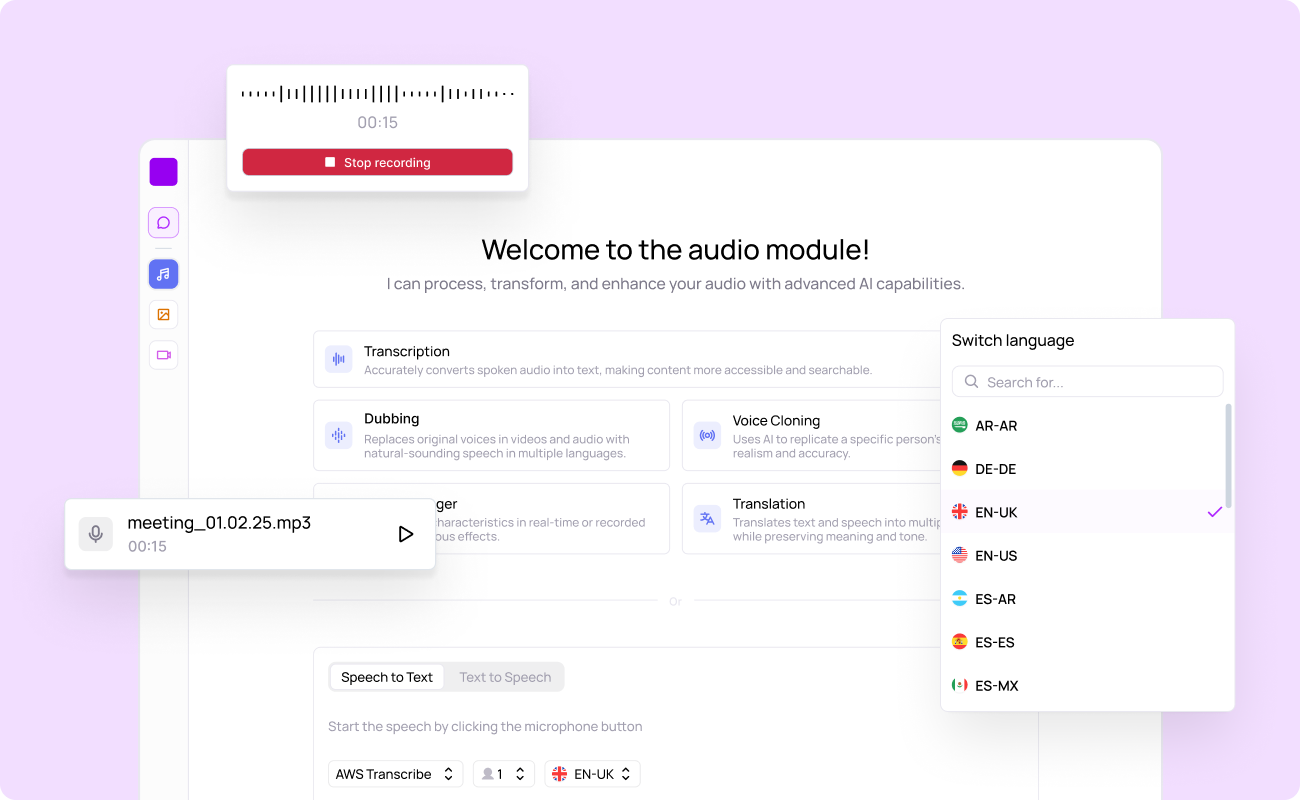This screenshot has height=800, width=1300.
Task: Select EN-US in the language list
Action: coord(1083,555)
